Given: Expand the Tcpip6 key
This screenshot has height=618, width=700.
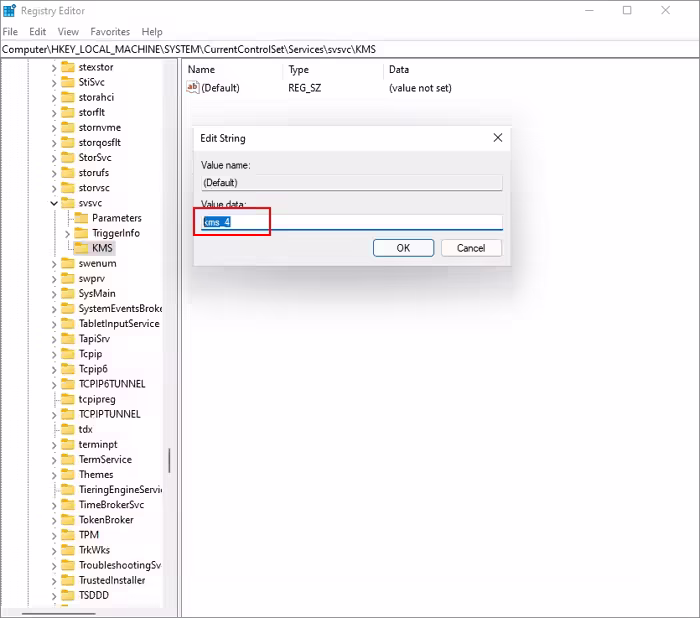Looking at the screenshot, I should (x=54, y=370).
